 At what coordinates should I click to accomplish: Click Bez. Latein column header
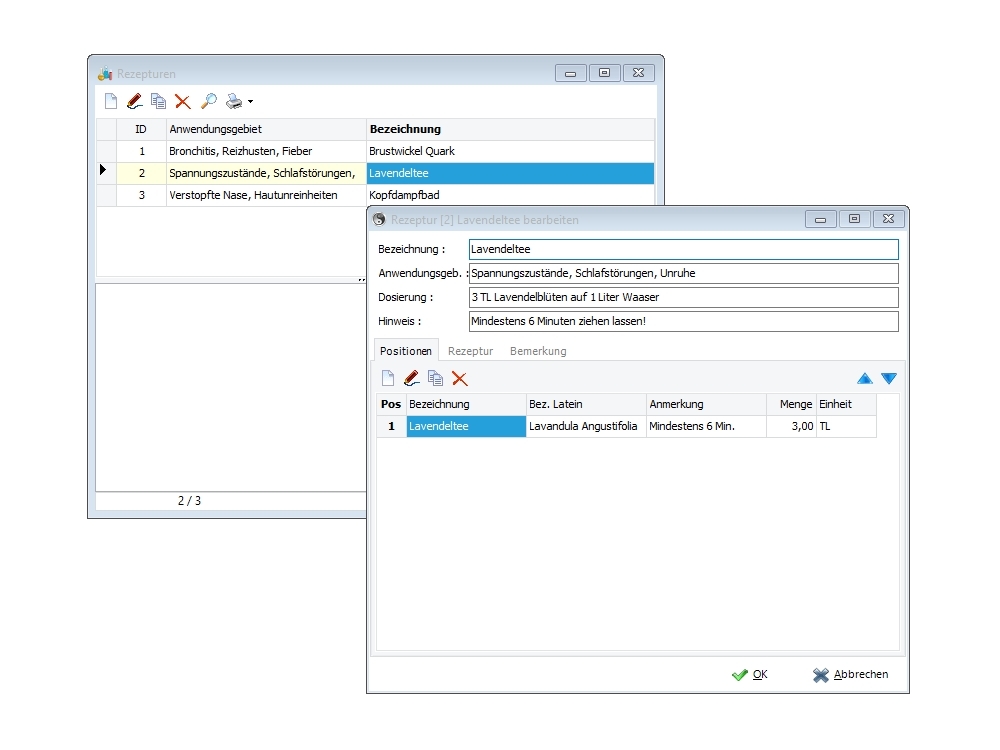click(x=586, y=404)
